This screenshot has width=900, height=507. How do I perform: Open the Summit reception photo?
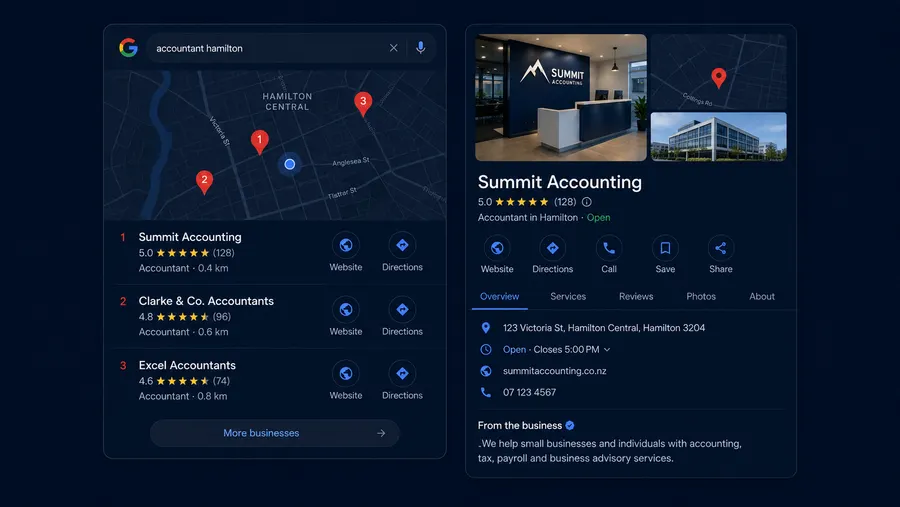point(561,97)
